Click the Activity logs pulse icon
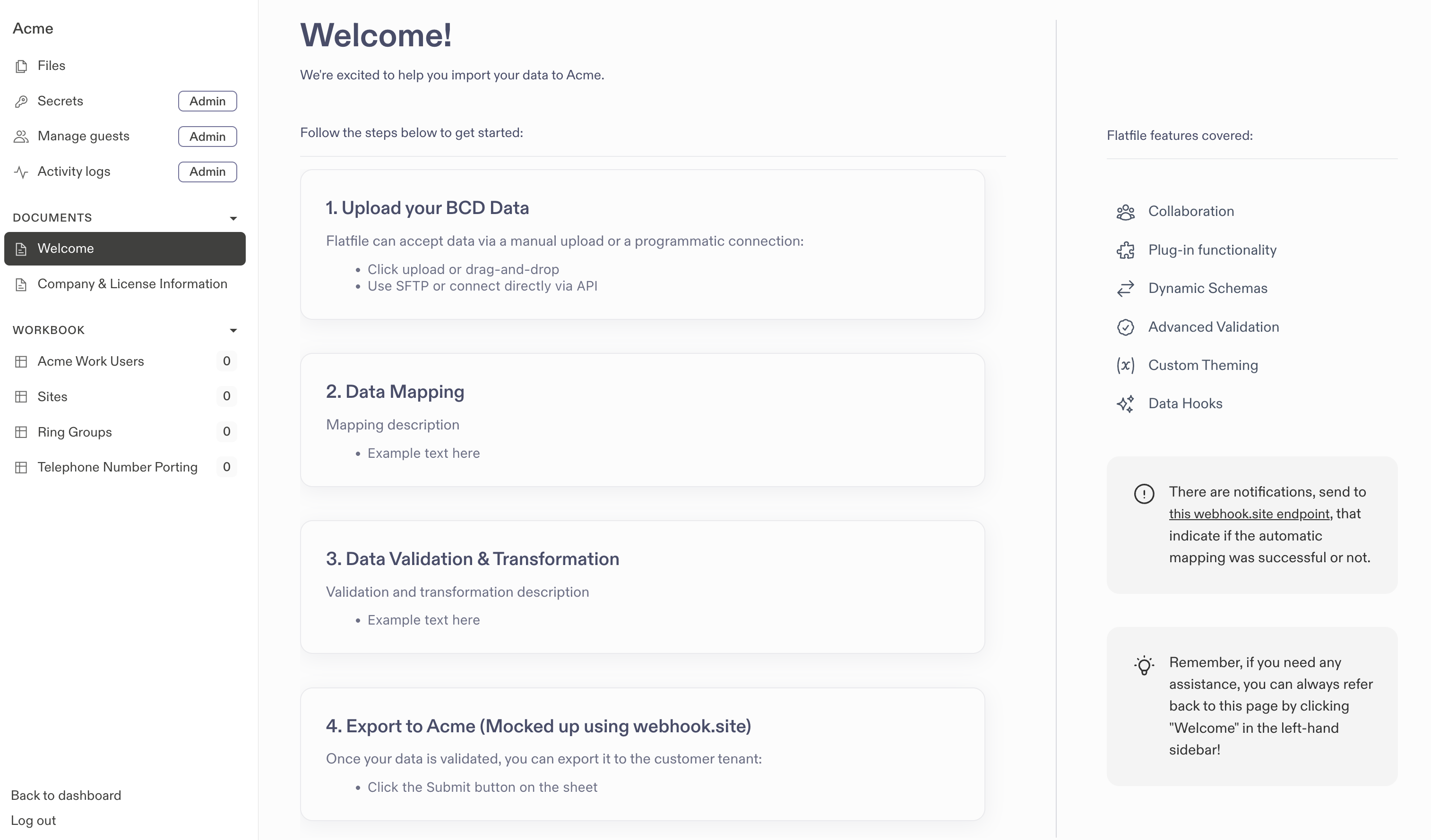The width and height of the screenshot is (1431, 840). (x=21, y=172)
